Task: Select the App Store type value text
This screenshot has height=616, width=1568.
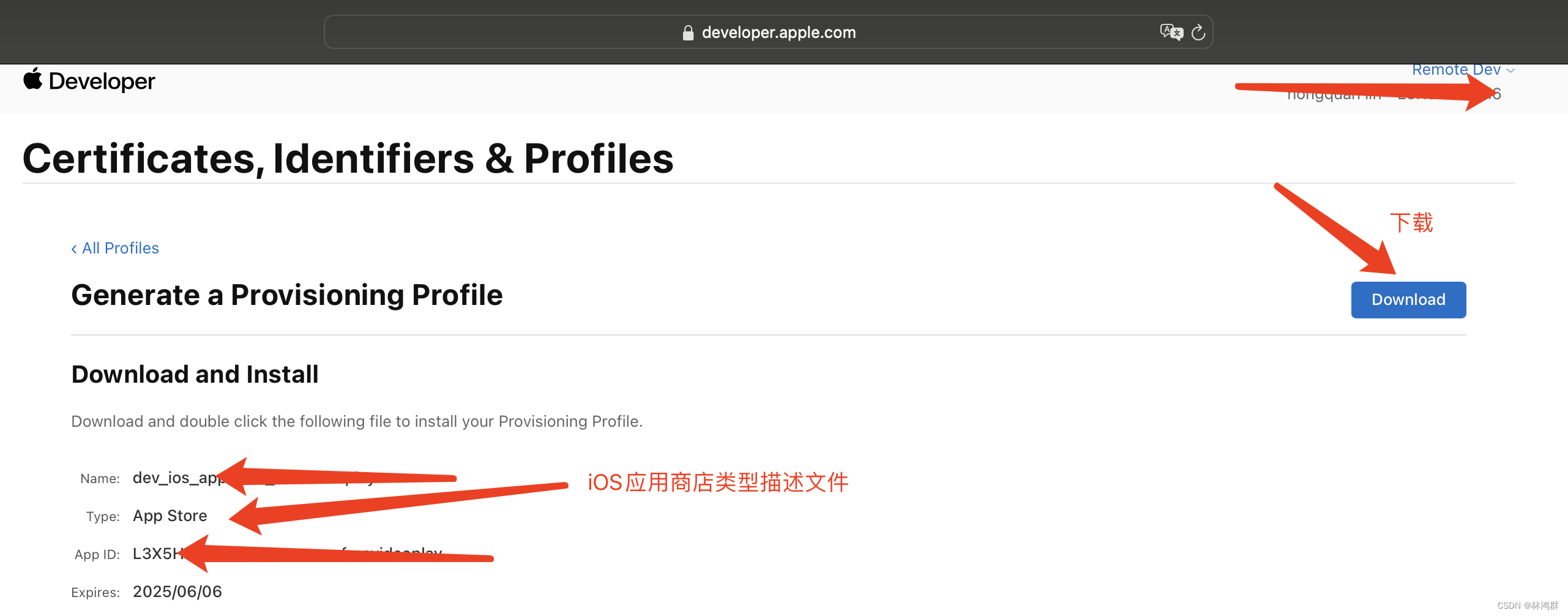Action: (x=170, y=516)
